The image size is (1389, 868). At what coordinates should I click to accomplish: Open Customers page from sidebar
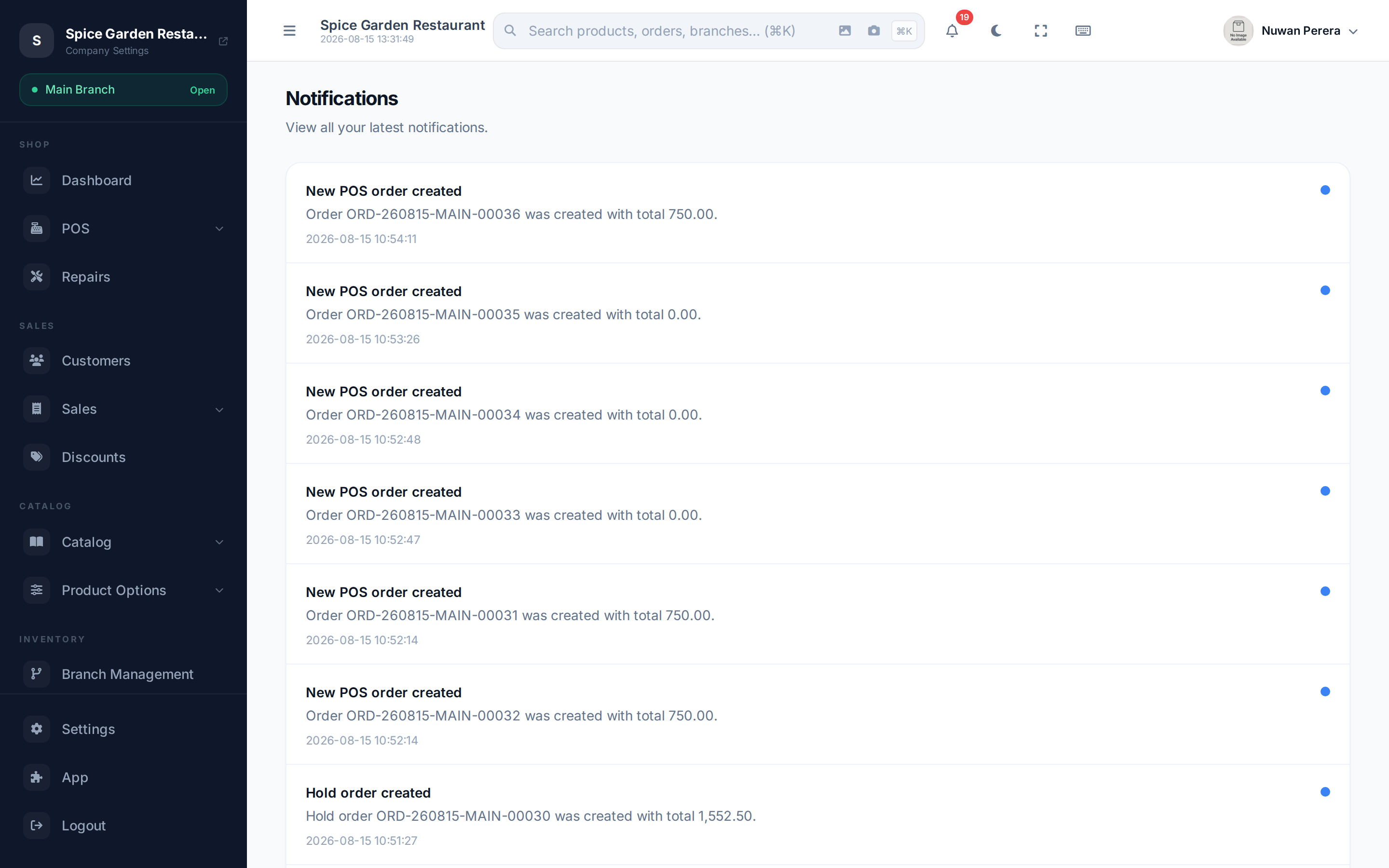point(123,361)
